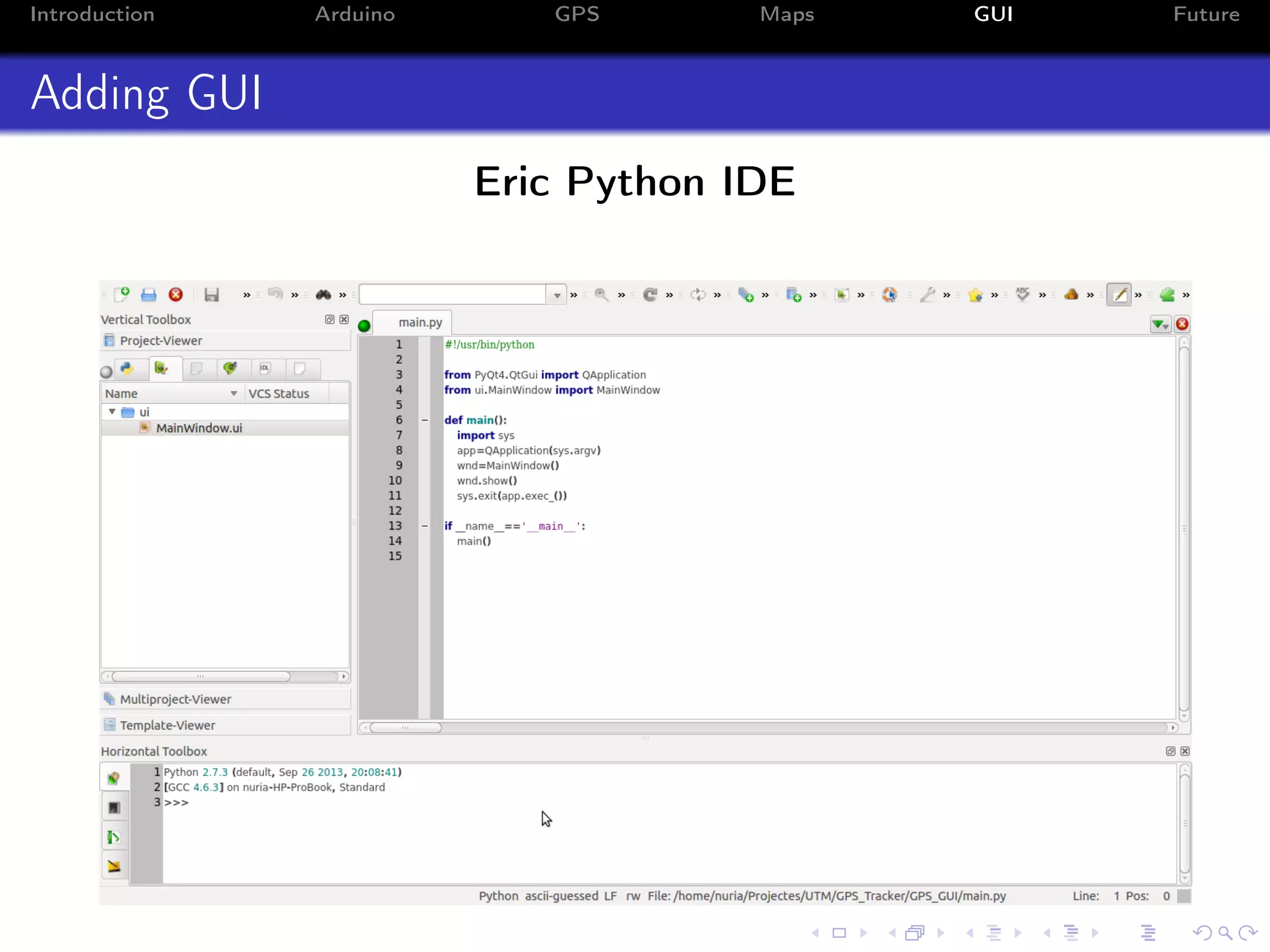The image size is (1270, 952).
Task: Toggle the pencil edit mode button
Action: (x=1119, y=294)
